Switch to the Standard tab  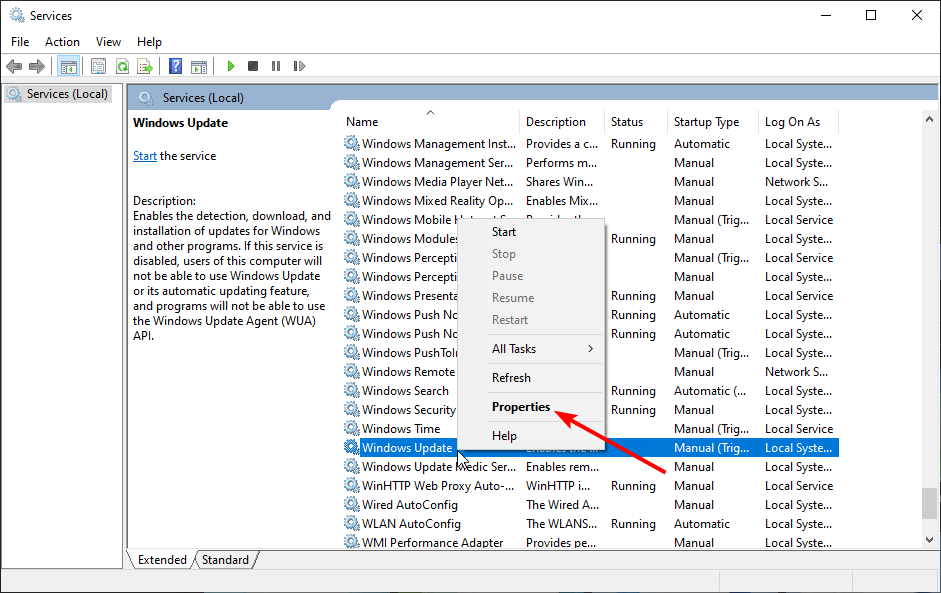coord(225,560)
